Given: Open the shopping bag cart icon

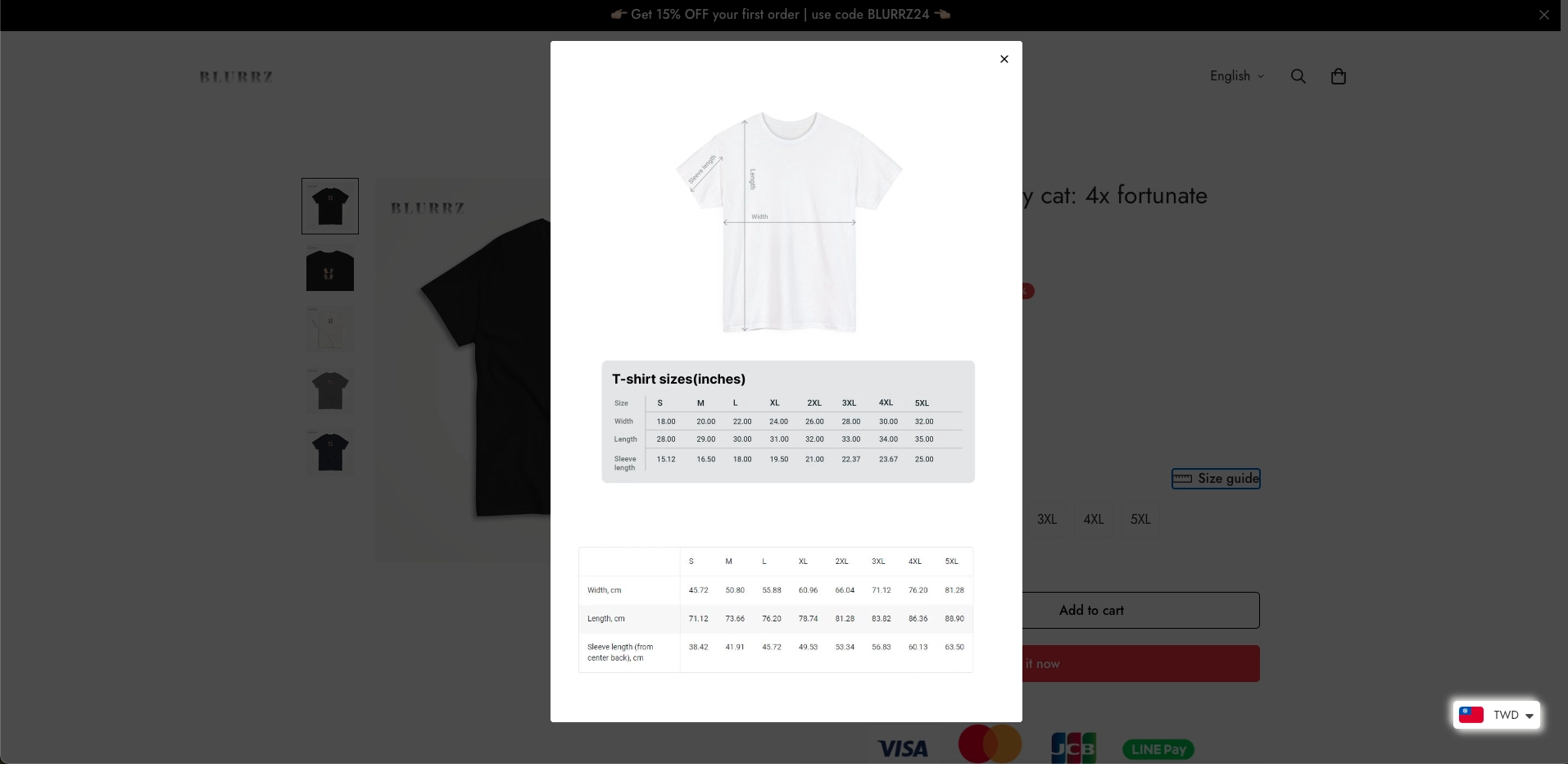Looking at the screenshot, I should pos(1339,76).
